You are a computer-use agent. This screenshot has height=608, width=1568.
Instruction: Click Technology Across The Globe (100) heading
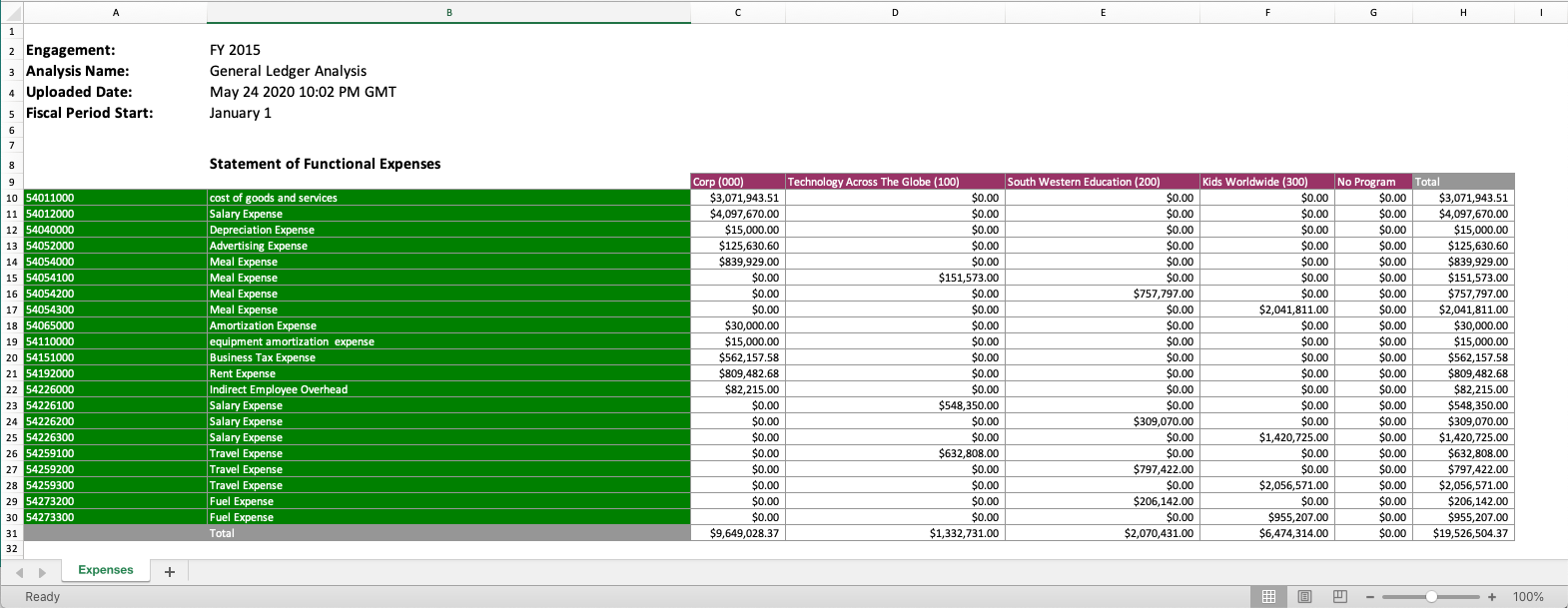pyautogui.click(x=895, y=182)
